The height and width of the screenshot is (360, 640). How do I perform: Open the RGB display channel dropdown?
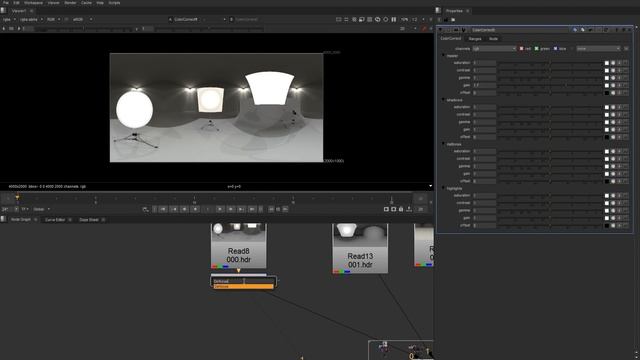point(53,19)
